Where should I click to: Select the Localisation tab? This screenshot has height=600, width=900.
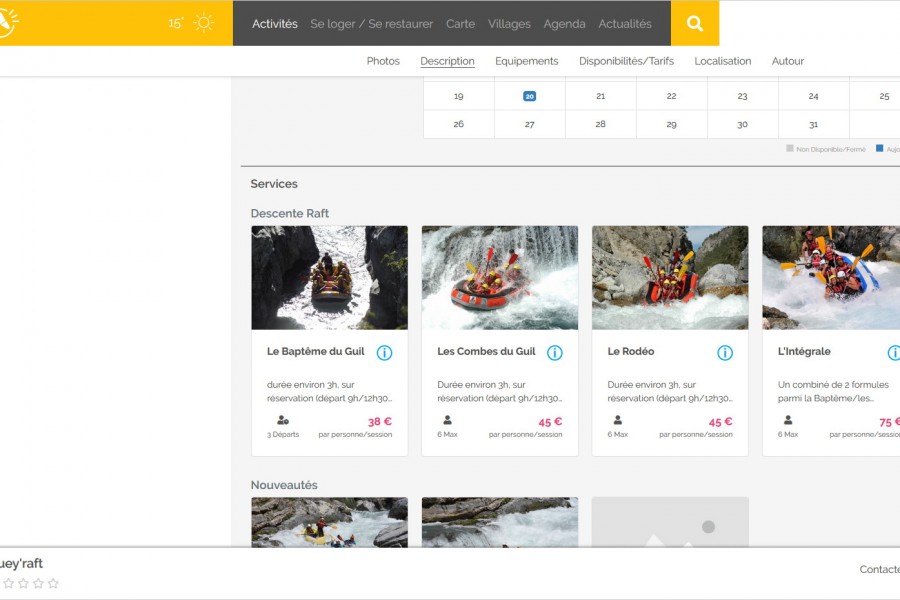pyautogui.click(x=722, y=61)
